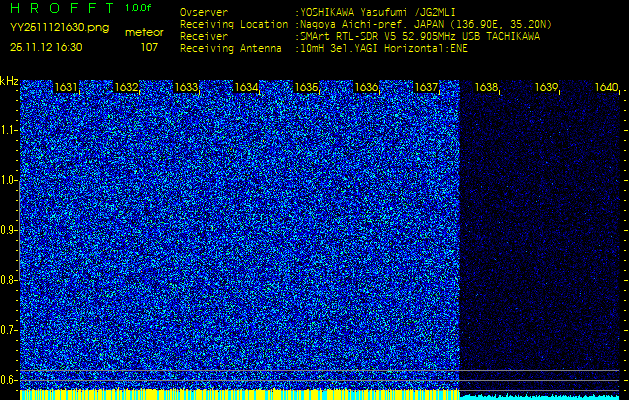This screenshot has width=629, height=400.
Task: Click the word meteor
Action: tap(144, 33)
